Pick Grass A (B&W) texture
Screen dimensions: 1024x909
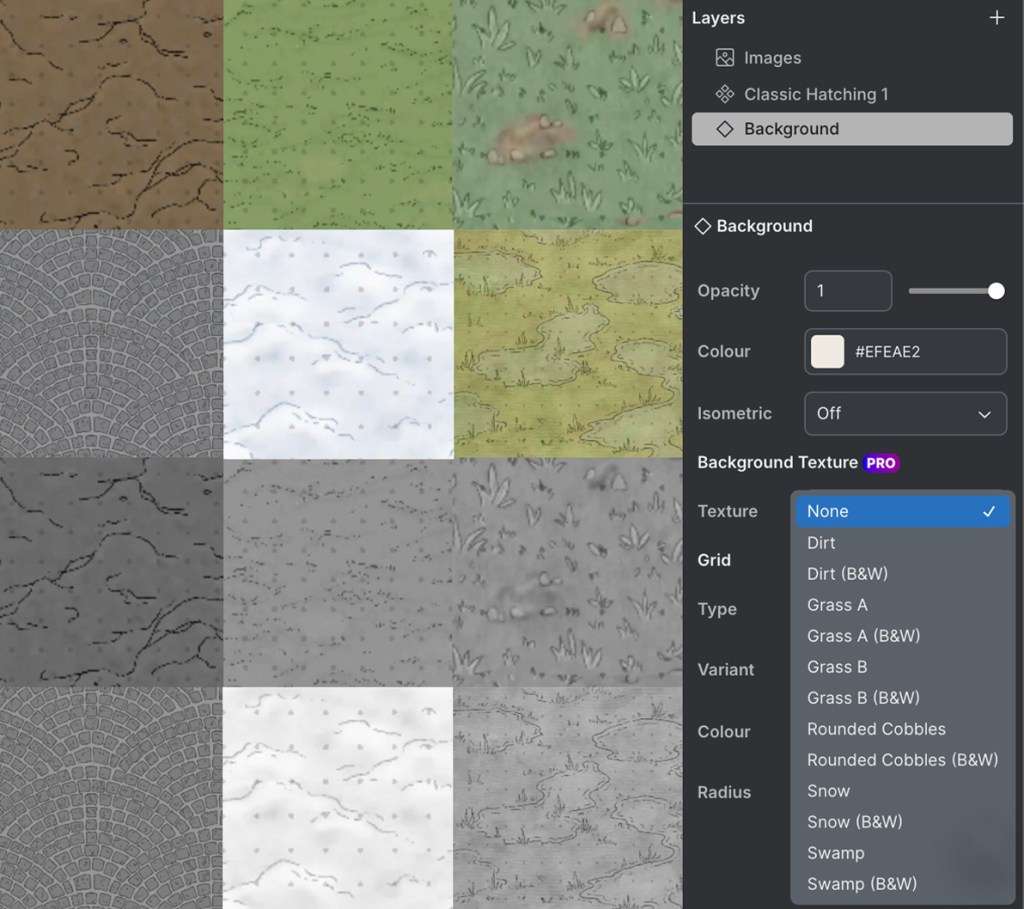click(x=863, y=636)
